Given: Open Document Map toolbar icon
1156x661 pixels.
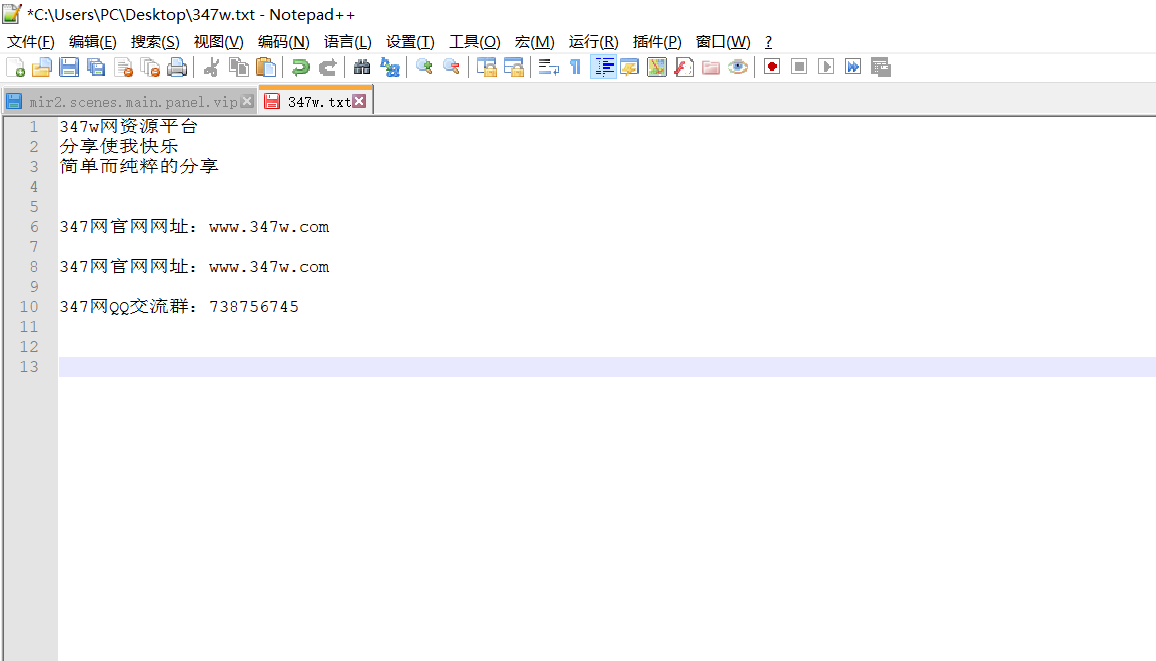Looking at the screenshot, I should pos(657,67).
